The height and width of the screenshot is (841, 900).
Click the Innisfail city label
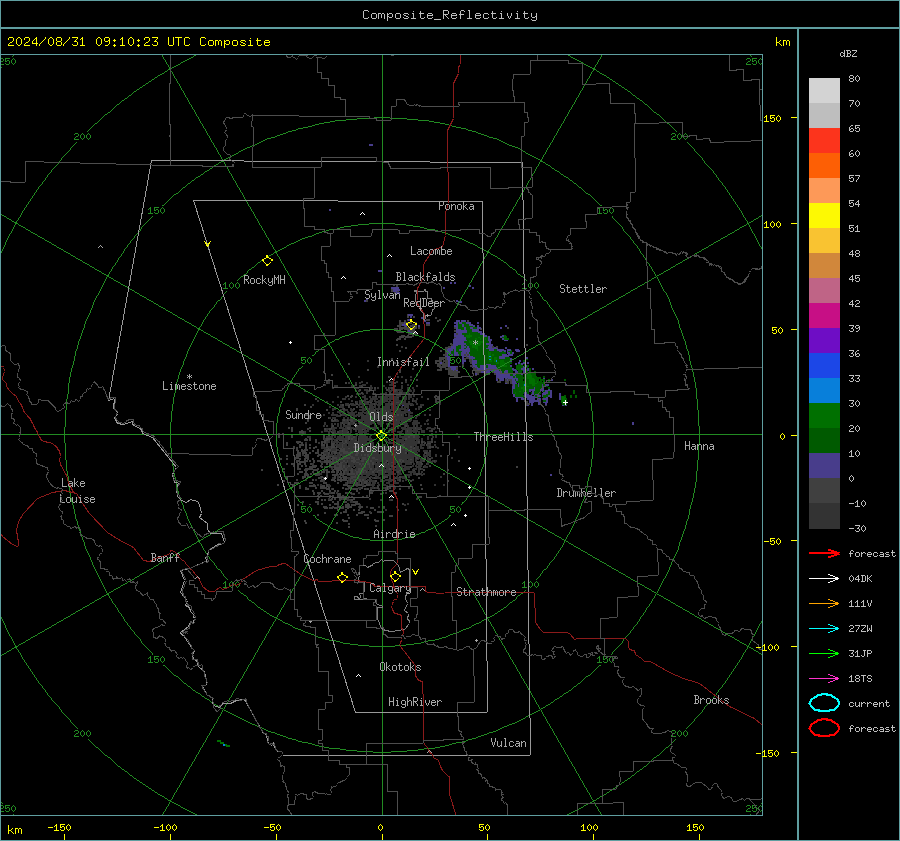pyautogui.click(x=403, y=362)
